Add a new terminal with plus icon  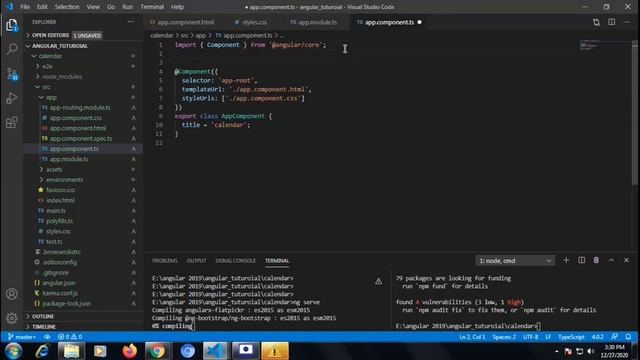(566, 260)
